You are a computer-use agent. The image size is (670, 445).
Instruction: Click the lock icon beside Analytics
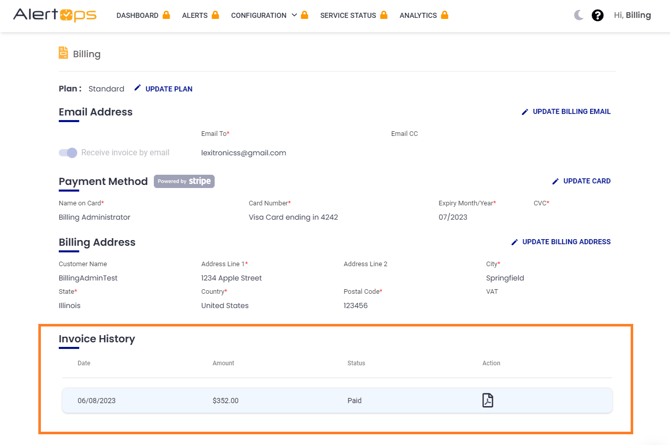[444, 15]
